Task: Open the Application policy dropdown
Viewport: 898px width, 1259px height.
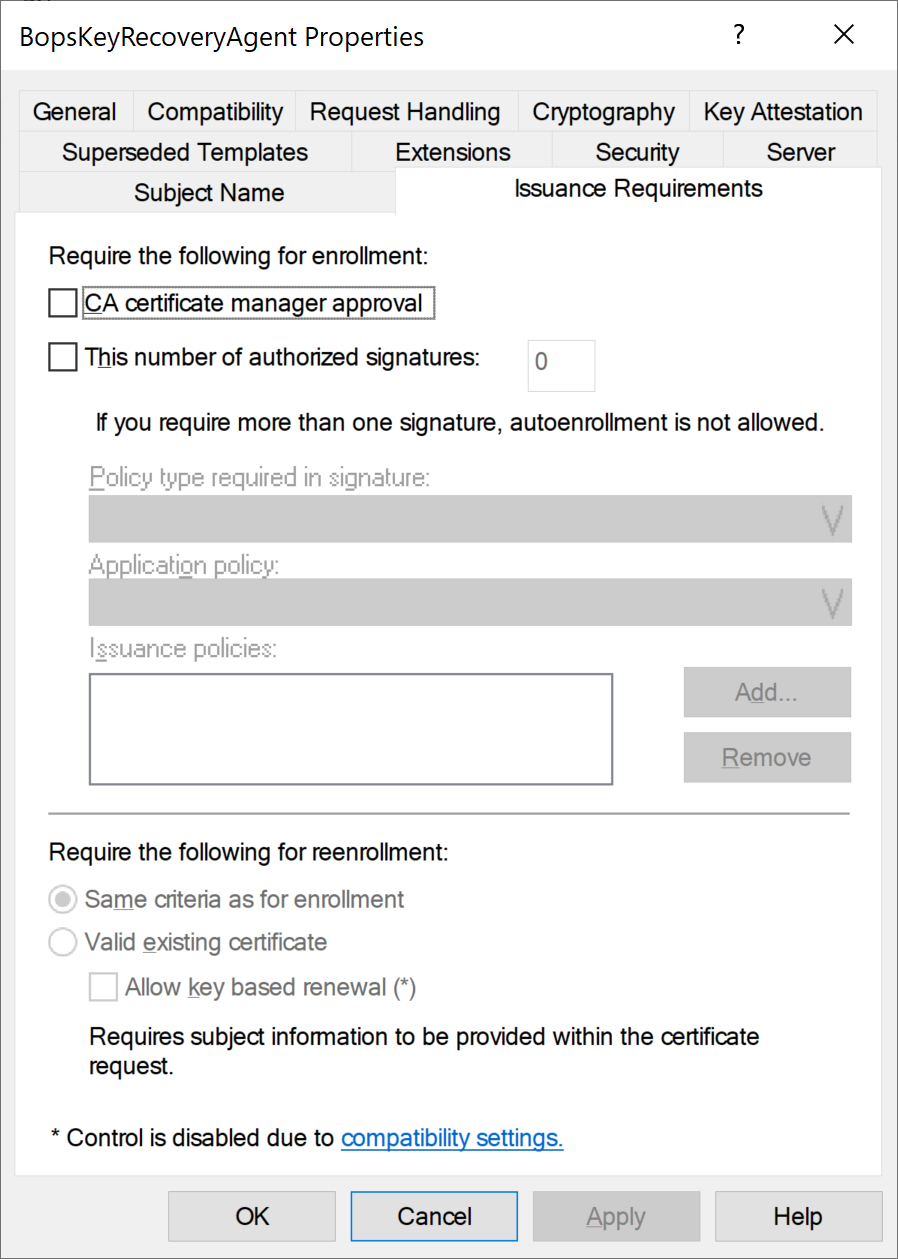Action: [x=470, y=602]
